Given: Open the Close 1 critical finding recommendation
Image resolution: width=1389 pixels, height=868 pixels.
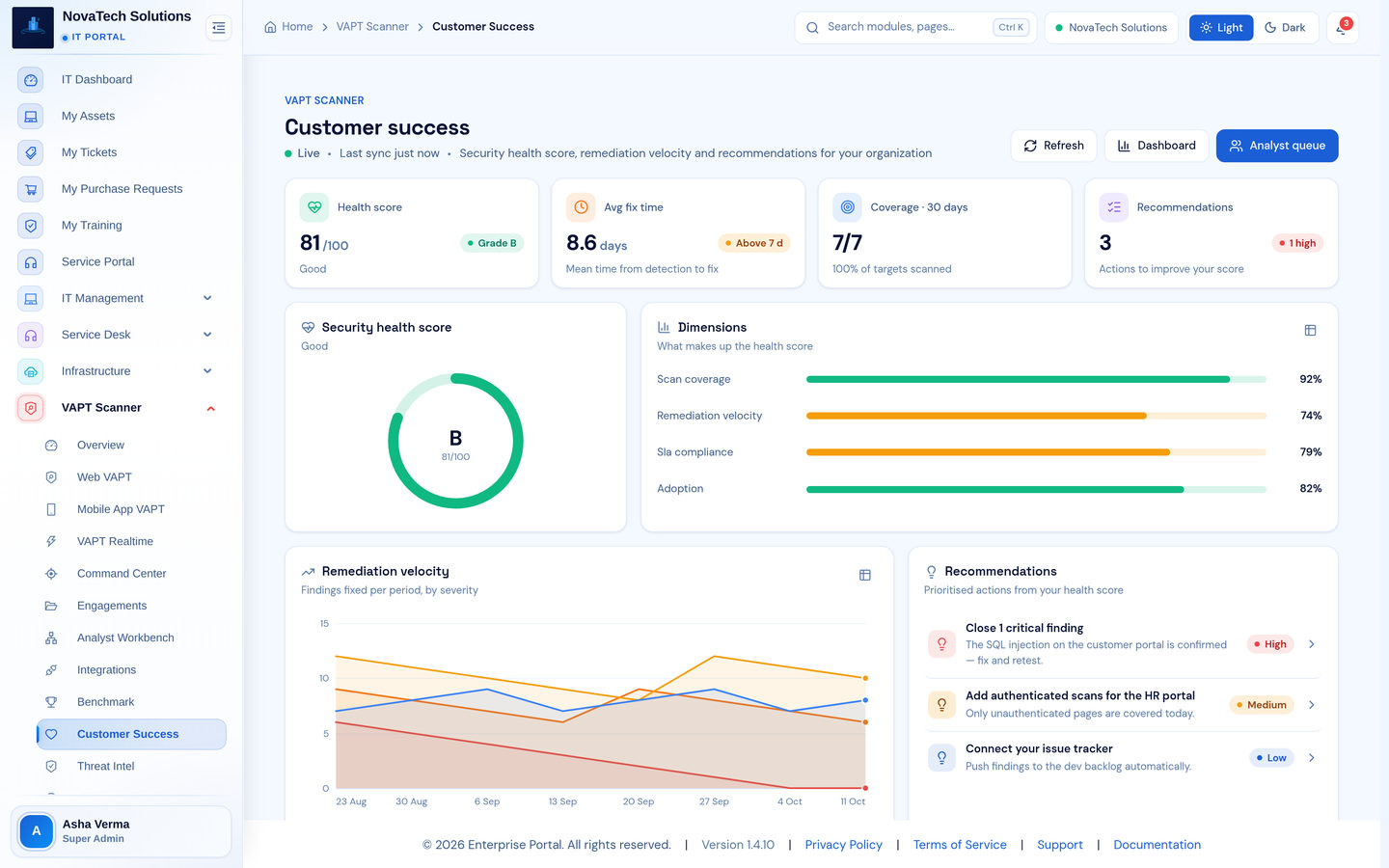Looking at the screenshot, I should click(x=1123, y=643).
